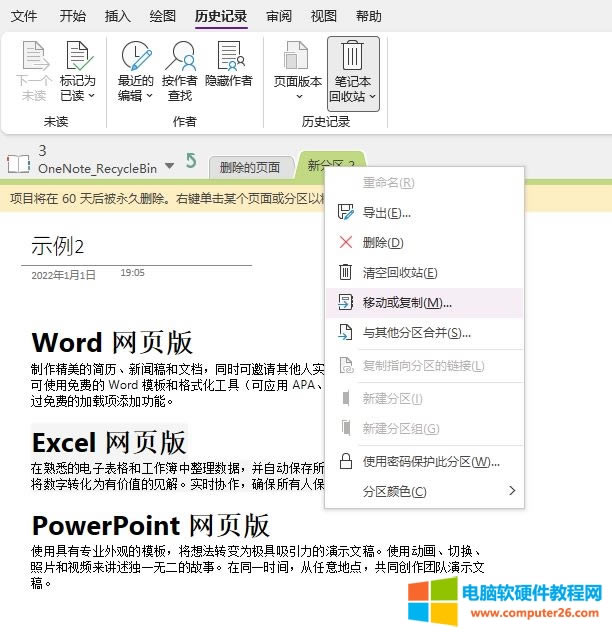Select 导出 (Export) in the context menu
The width and height of the screenshot is (612, 633).
click(386, 212)
